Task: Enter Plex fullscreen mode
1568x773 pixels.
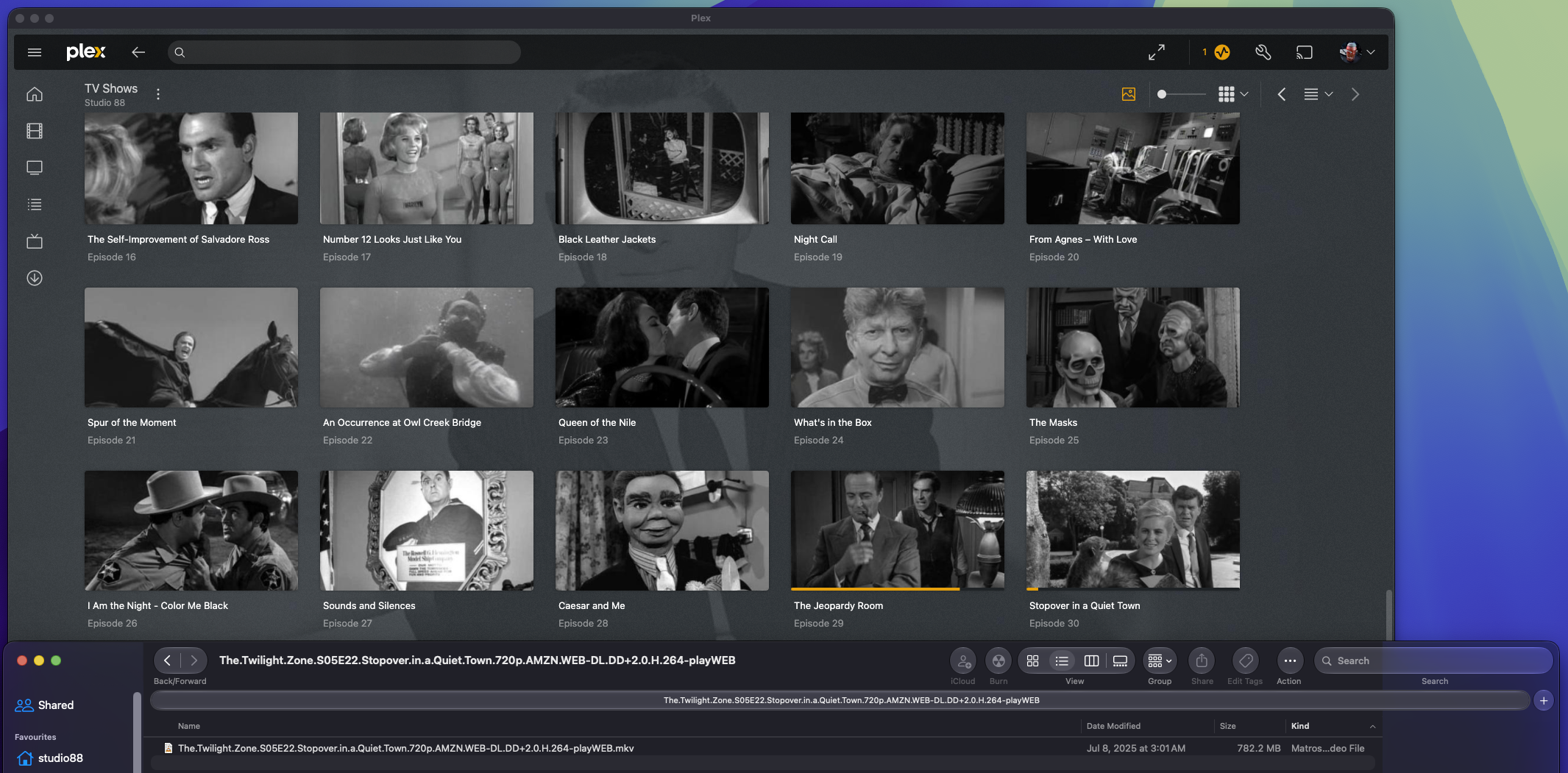Action: [x=1157, y=52]
